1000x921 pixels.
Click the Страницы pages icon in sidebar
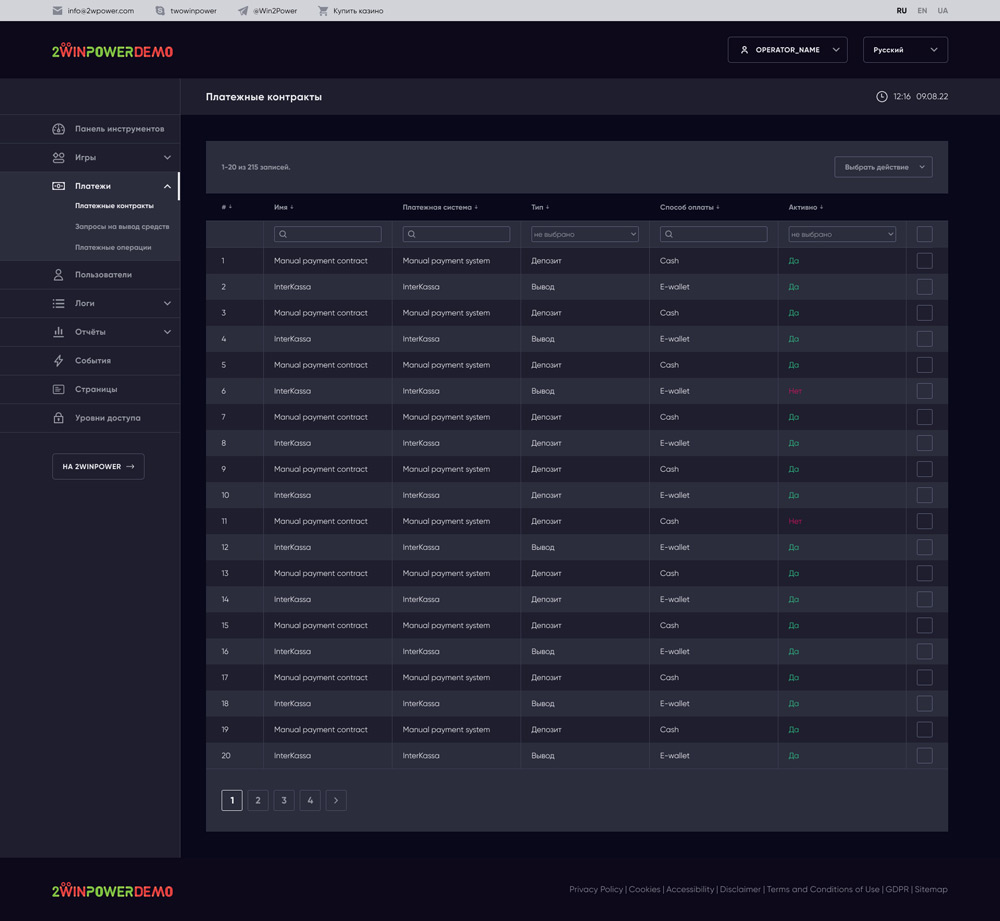click(58, 389)
